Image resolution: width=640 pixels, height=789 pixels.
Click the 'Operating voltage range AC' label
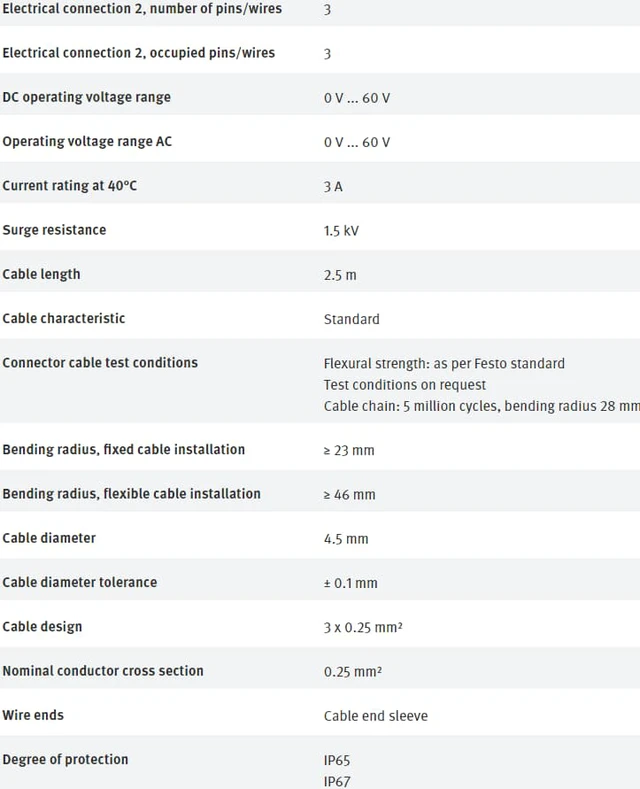pos(87,141)
